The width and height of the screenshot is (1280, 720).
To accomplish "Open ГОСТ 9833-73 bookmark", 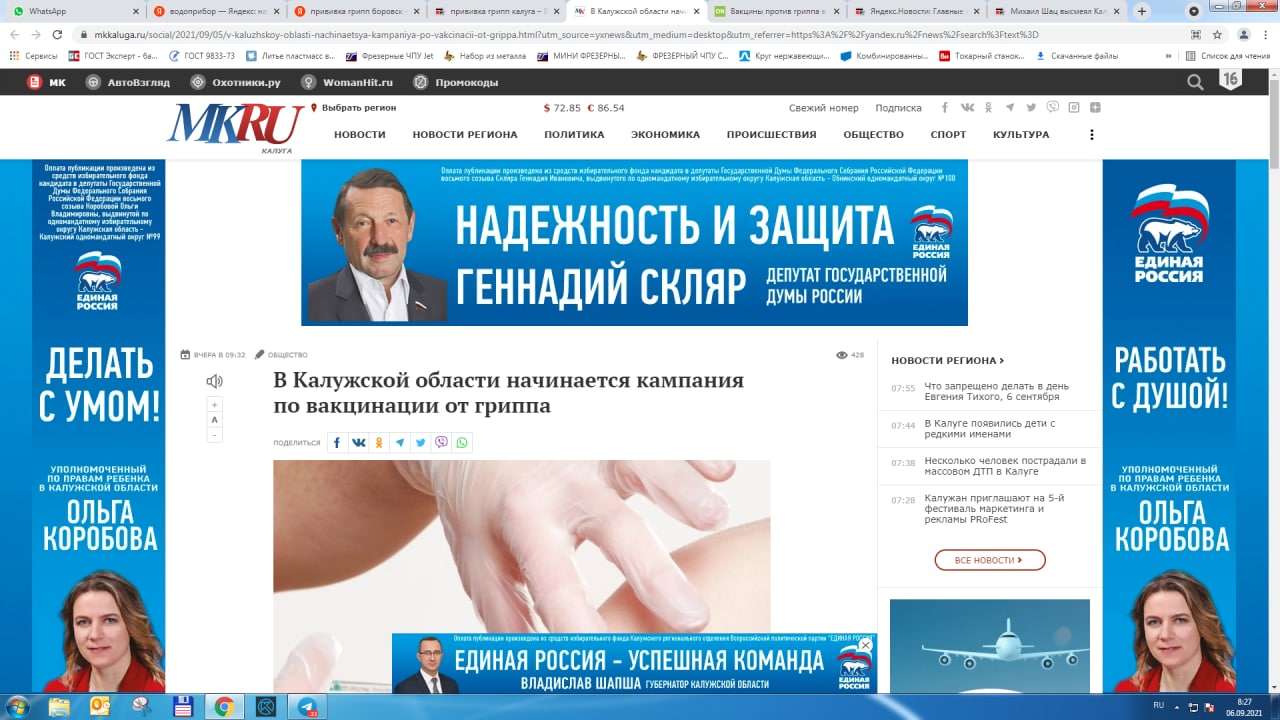I will 202,56.
